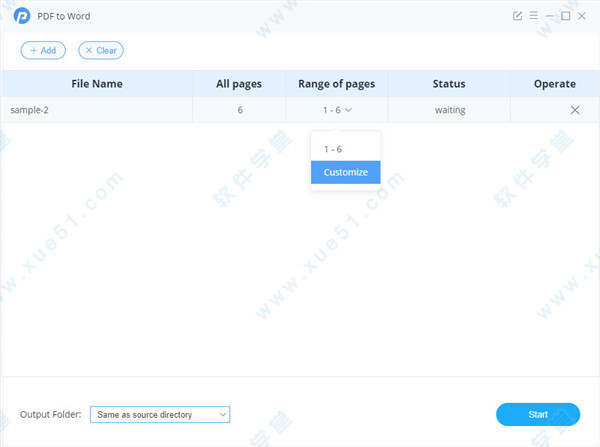Choose Customize from the page range menu
Viewport: 600px width, 447px height.
[345, 172]
